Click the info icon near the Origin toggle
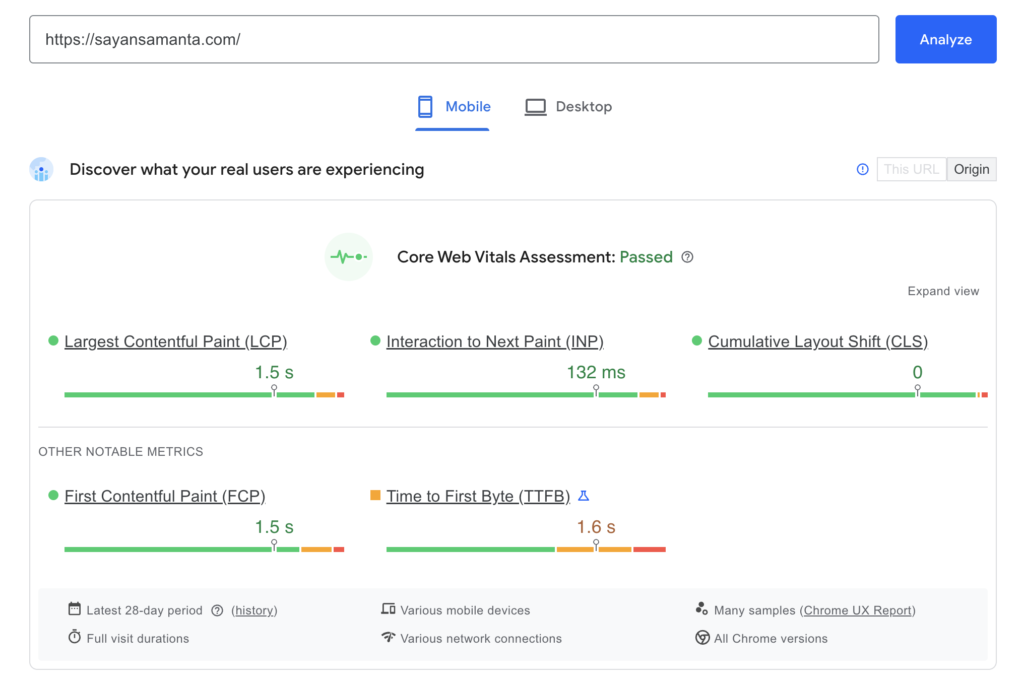 tap(862, 169)
